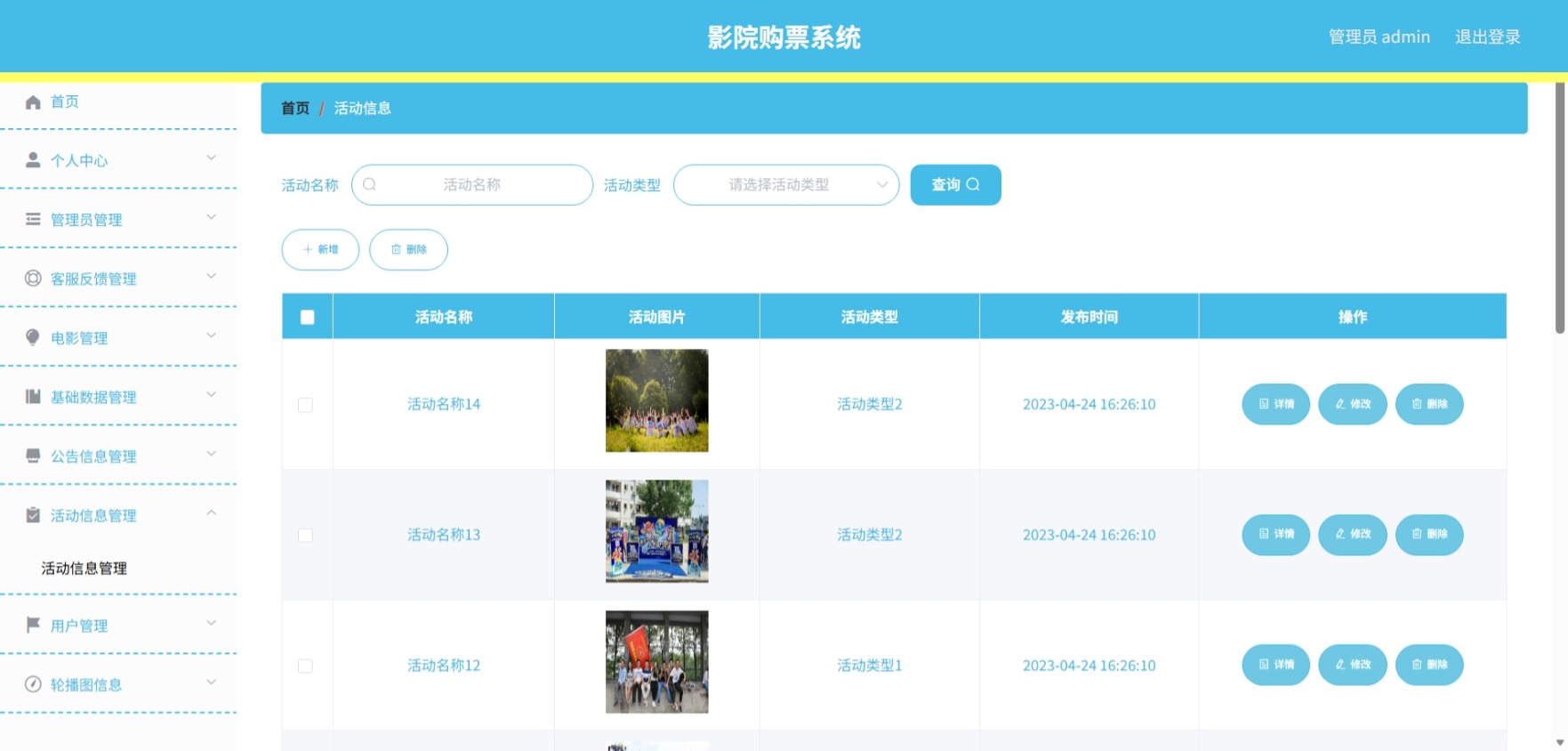Check the box for 活动名称13 row
1568x751 pixels.
[305, 535]
